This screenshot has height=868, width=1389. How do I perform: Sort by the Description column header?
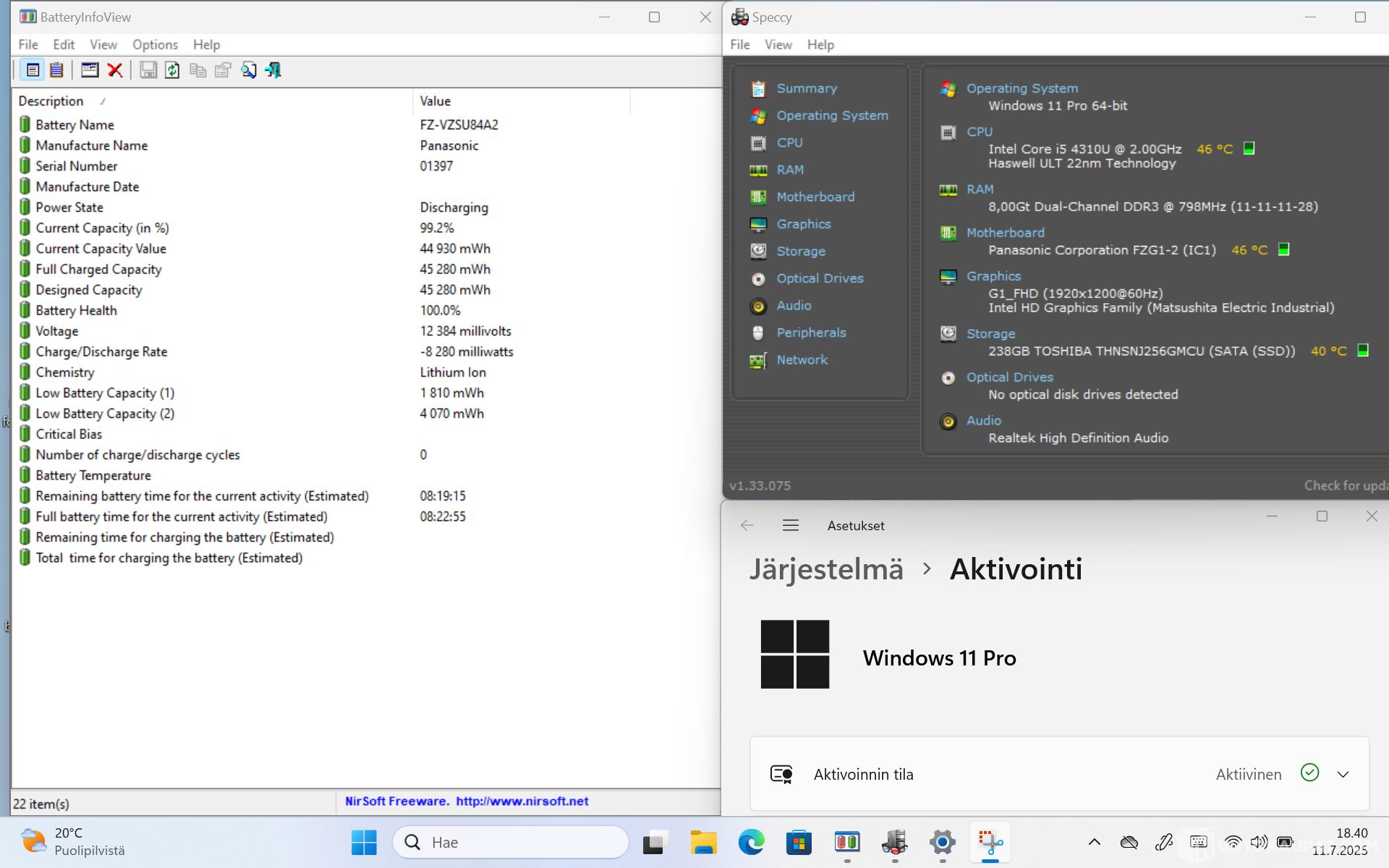51,101
